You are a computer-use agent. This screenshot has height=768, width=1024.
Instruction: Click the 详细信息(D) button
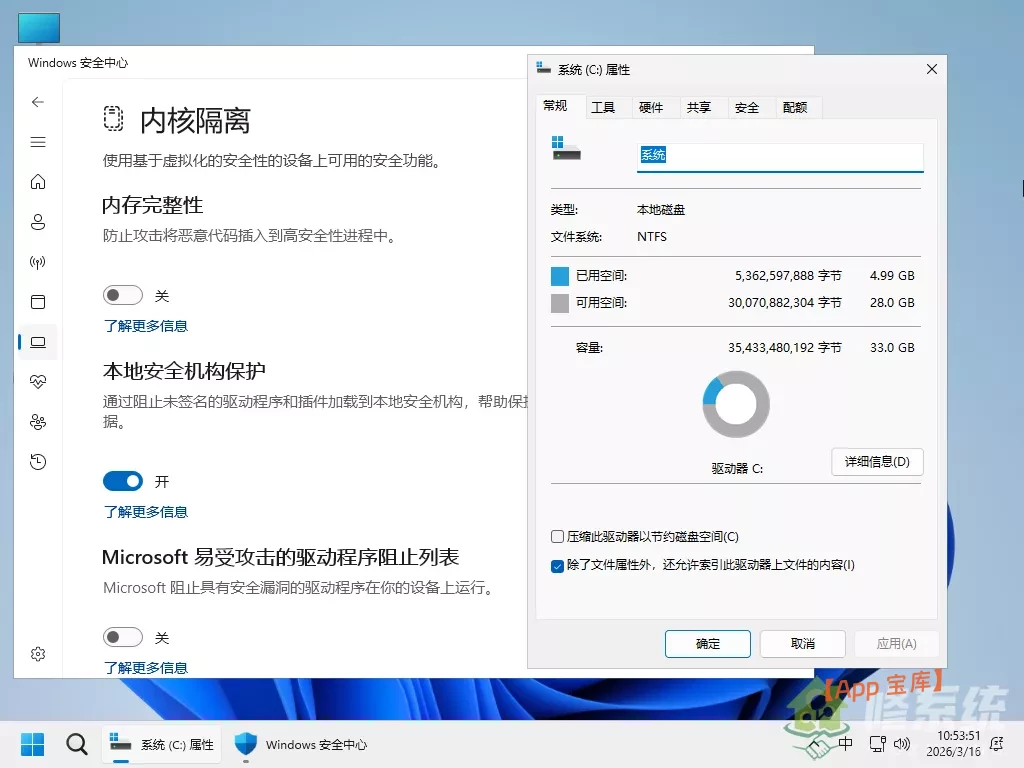click(877, 462)
